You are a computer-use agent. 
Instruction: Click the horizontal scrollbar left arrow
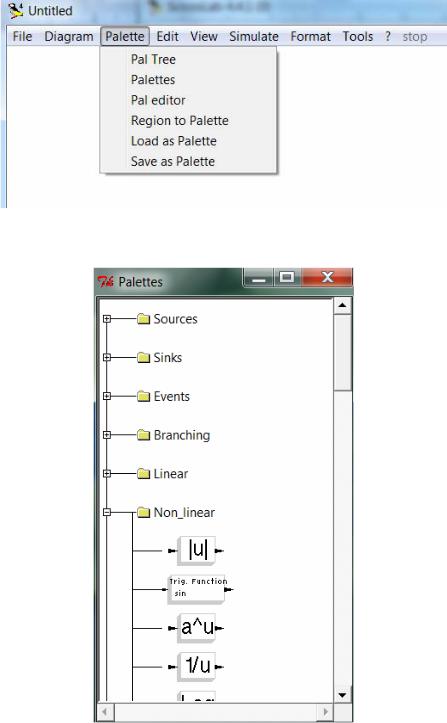coord(105,712)
